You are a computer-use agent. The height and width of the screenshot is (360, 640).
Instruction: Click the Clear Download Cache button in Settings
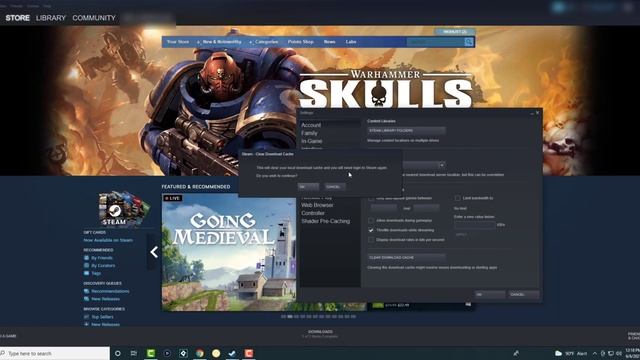(x=406, y=258)
